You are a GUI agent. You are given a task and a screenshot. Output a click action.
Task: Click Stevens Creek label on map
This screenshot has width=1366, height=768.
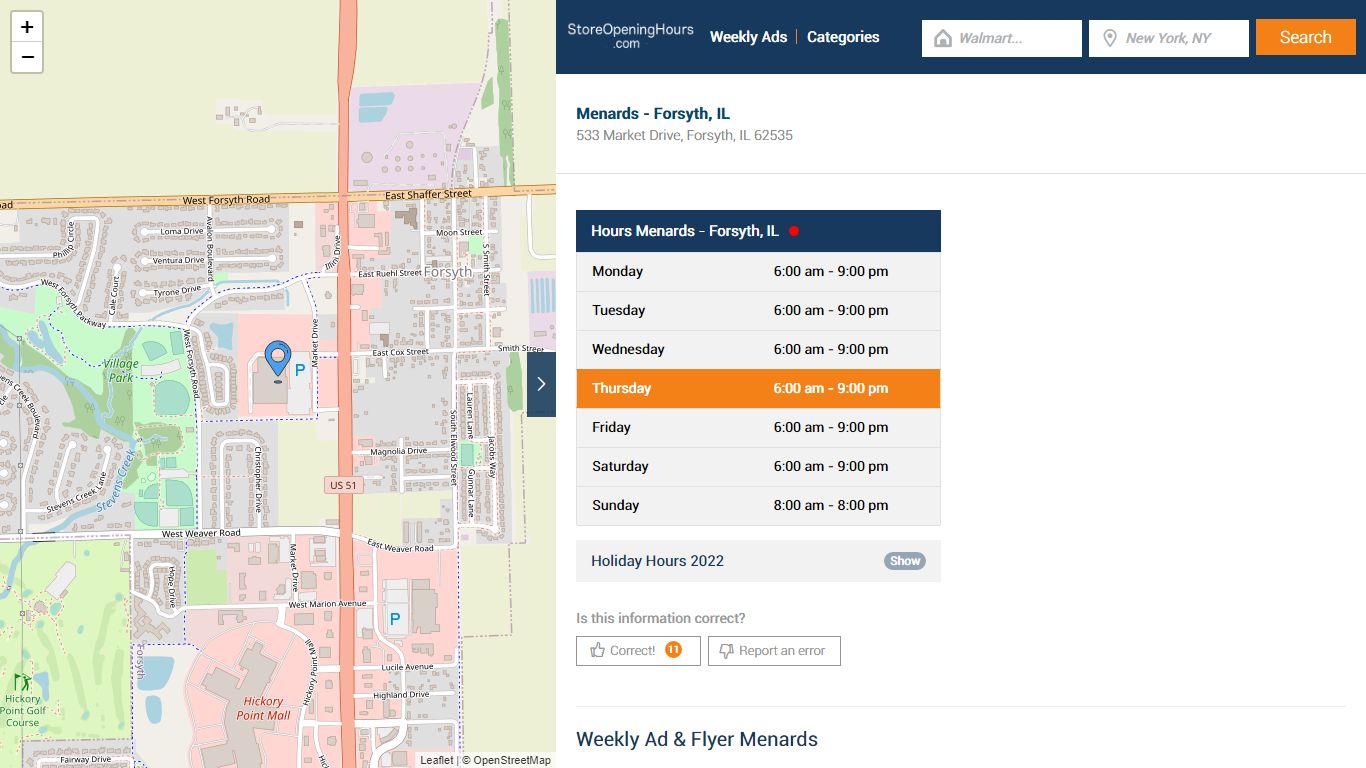[x=116, y=482]
